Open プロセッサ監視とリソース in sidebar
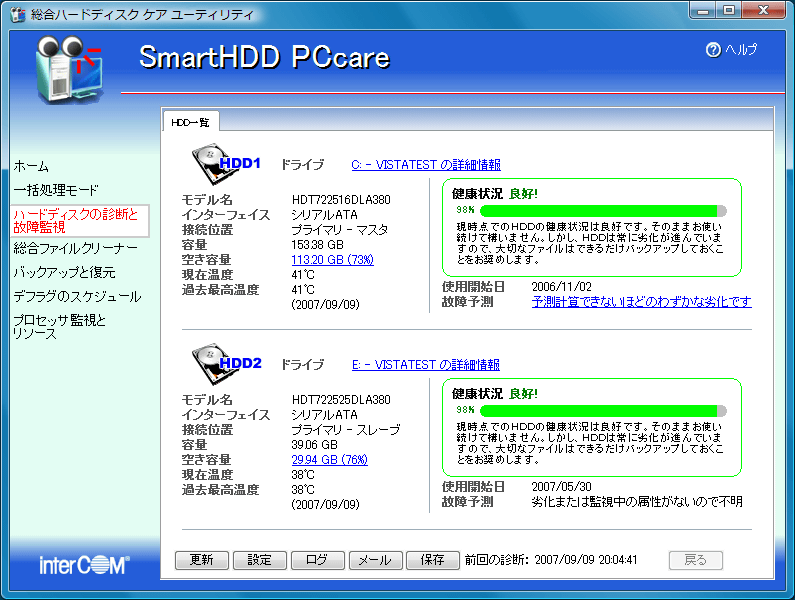This screenshot has width=795, height=600. pos(59,327)
